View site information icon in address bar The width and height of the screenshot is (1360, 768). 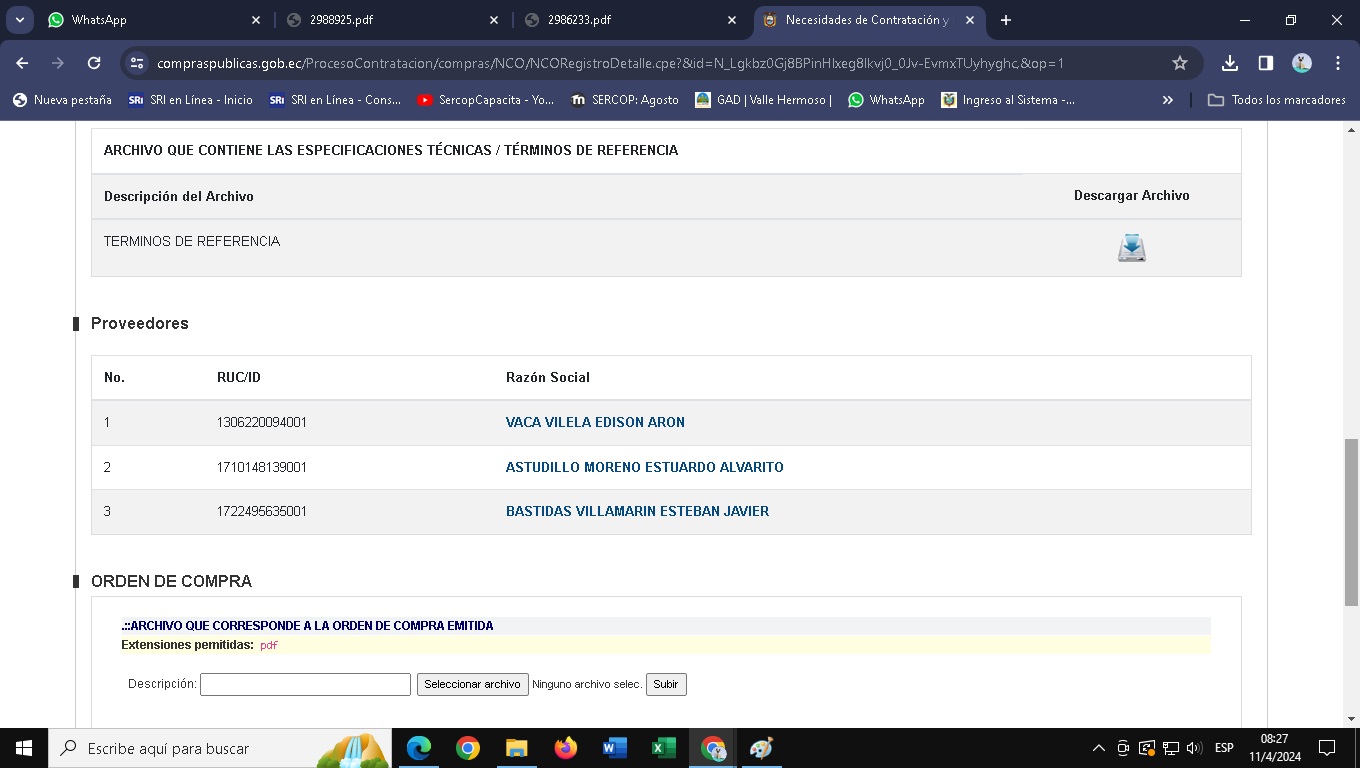click(138, 63)
